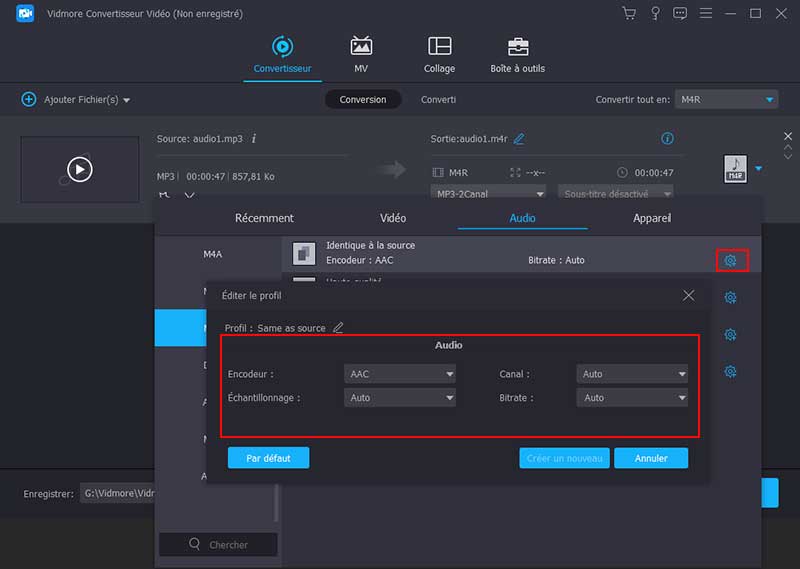The width and height of the screenshot is (800, 569).
Task: Open the Échantillonnage dropdown
Action: pyautogui.click(x=400, y=398)
